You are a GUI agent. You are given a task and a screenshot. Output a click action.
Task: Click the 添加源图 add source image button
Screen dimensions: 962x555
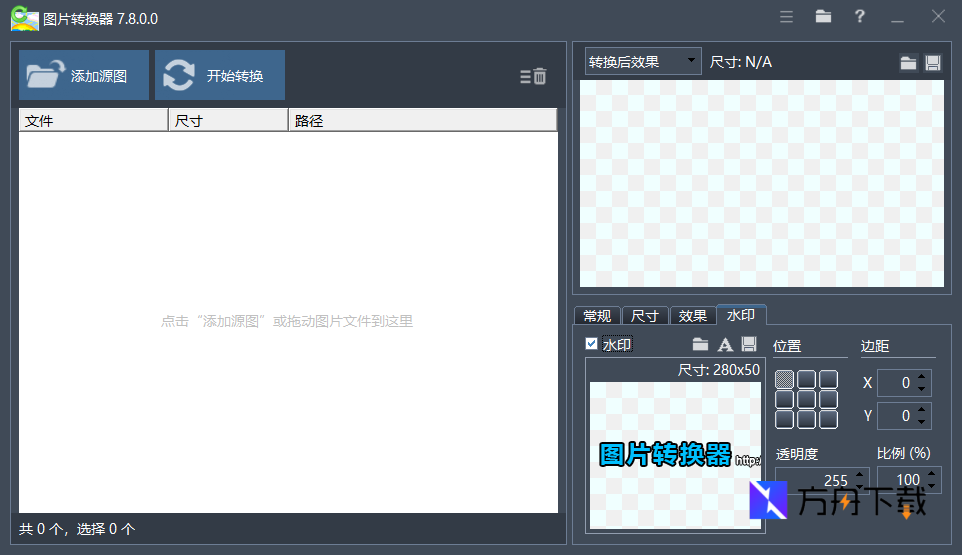[x=84, y=75]
